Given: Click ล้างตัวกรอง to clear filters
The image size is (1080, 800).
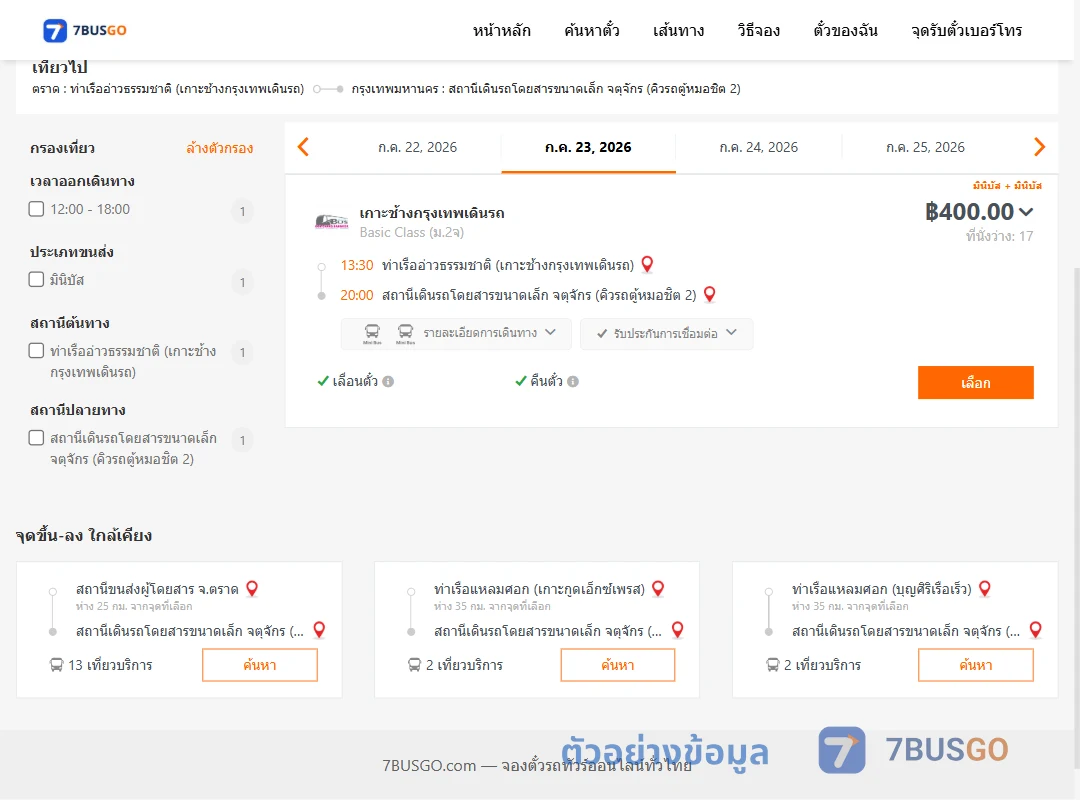Looking at the screenshot, I should 220,148.
